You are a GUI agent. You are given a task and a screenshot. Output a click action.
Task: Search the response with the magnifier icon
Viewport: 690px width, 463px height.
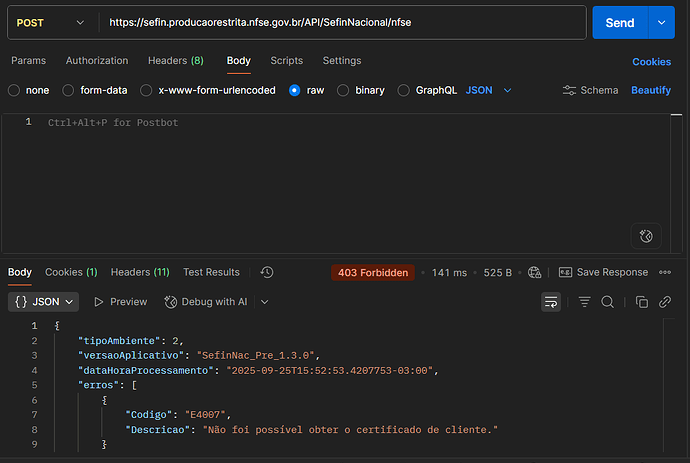(607, 301)
